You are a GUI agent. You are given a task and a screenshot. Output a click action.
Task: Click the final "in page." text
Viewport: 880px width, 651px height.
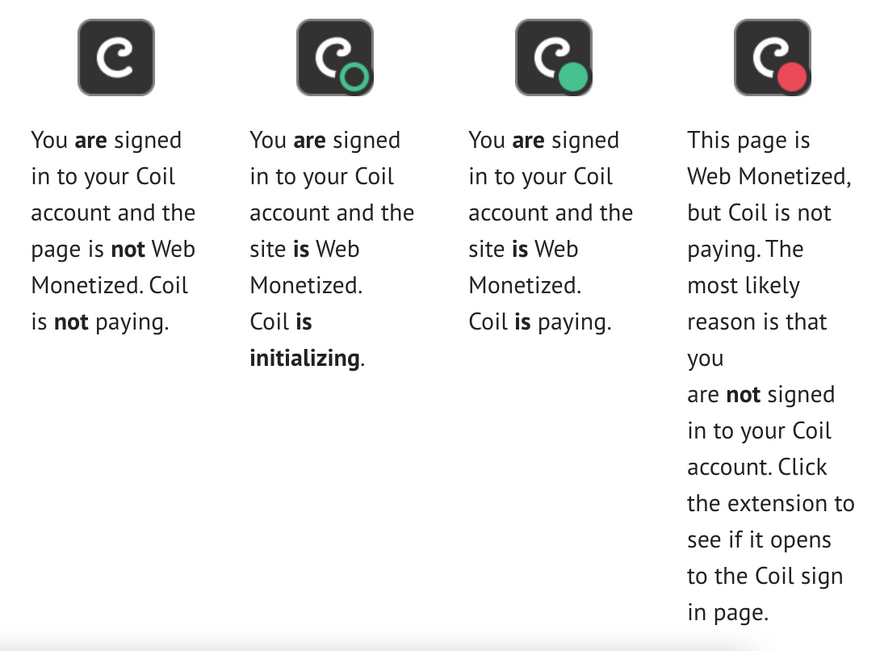click(727, 613)
